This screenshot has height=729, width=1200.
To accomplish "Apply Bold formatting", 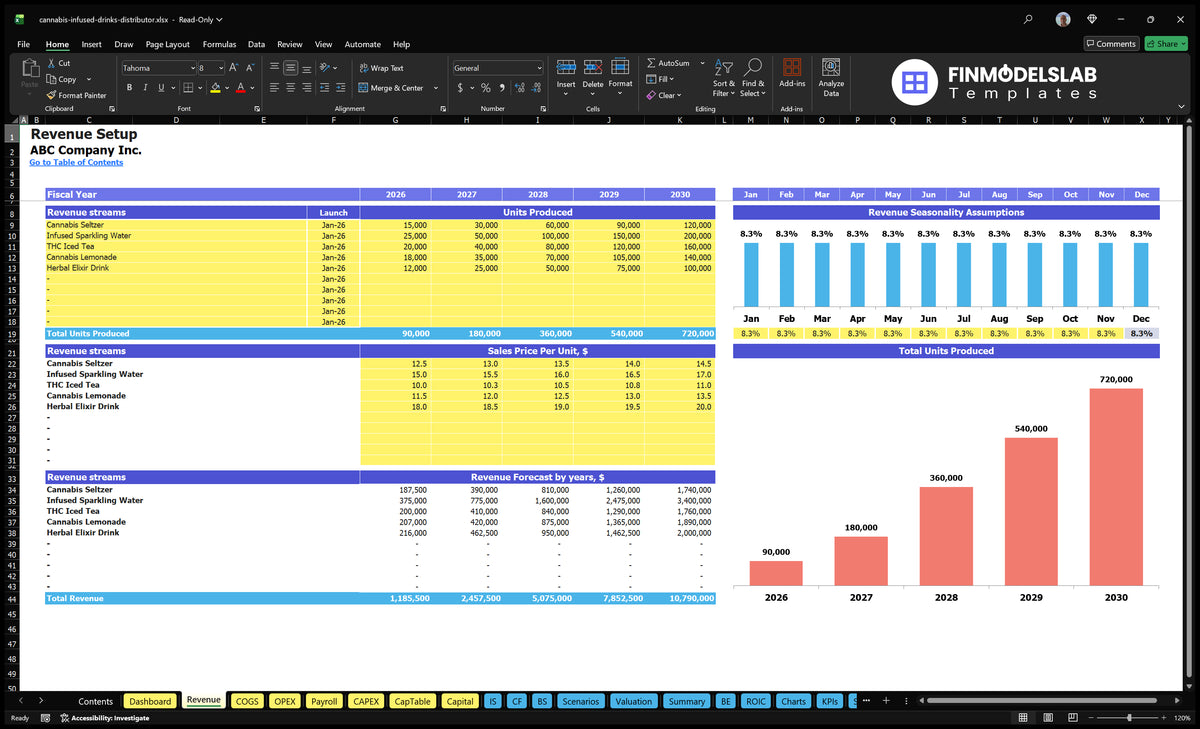I will 129,88.
